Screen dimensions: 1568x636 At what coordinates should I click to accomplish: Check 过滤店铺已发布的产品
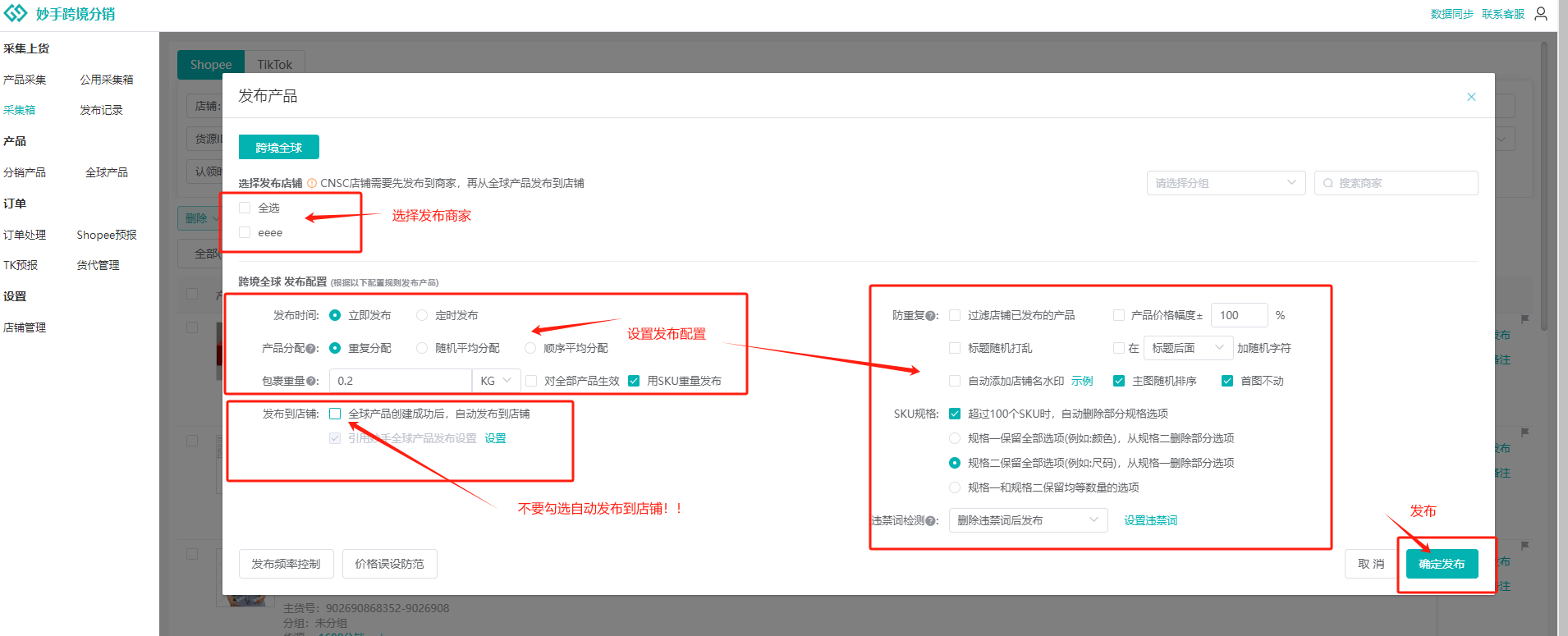pyautogui.click(x=955, y=315)
